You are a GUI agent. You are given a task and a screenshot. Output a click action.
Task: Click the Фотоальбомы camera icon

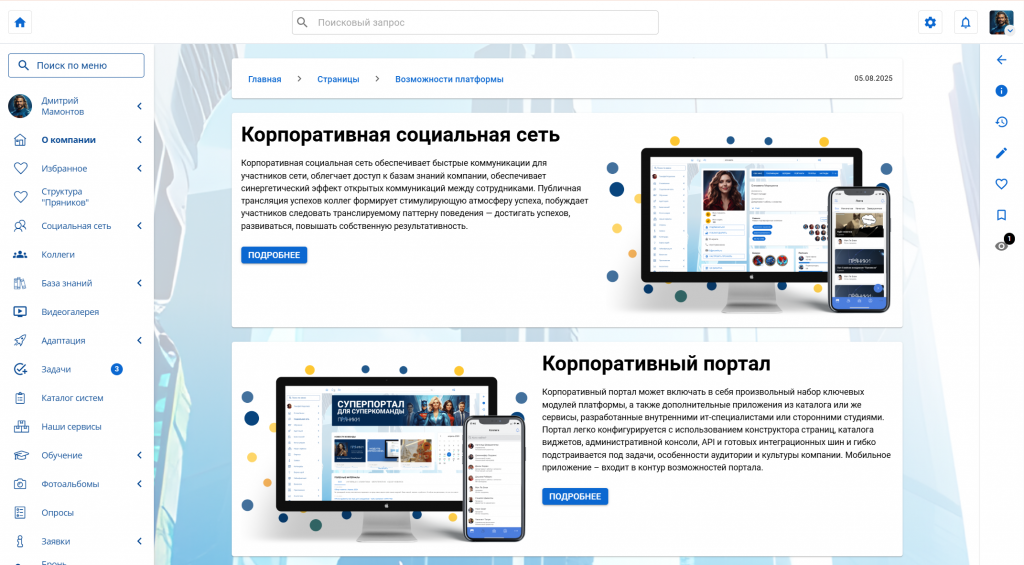[x=20, y=484]
